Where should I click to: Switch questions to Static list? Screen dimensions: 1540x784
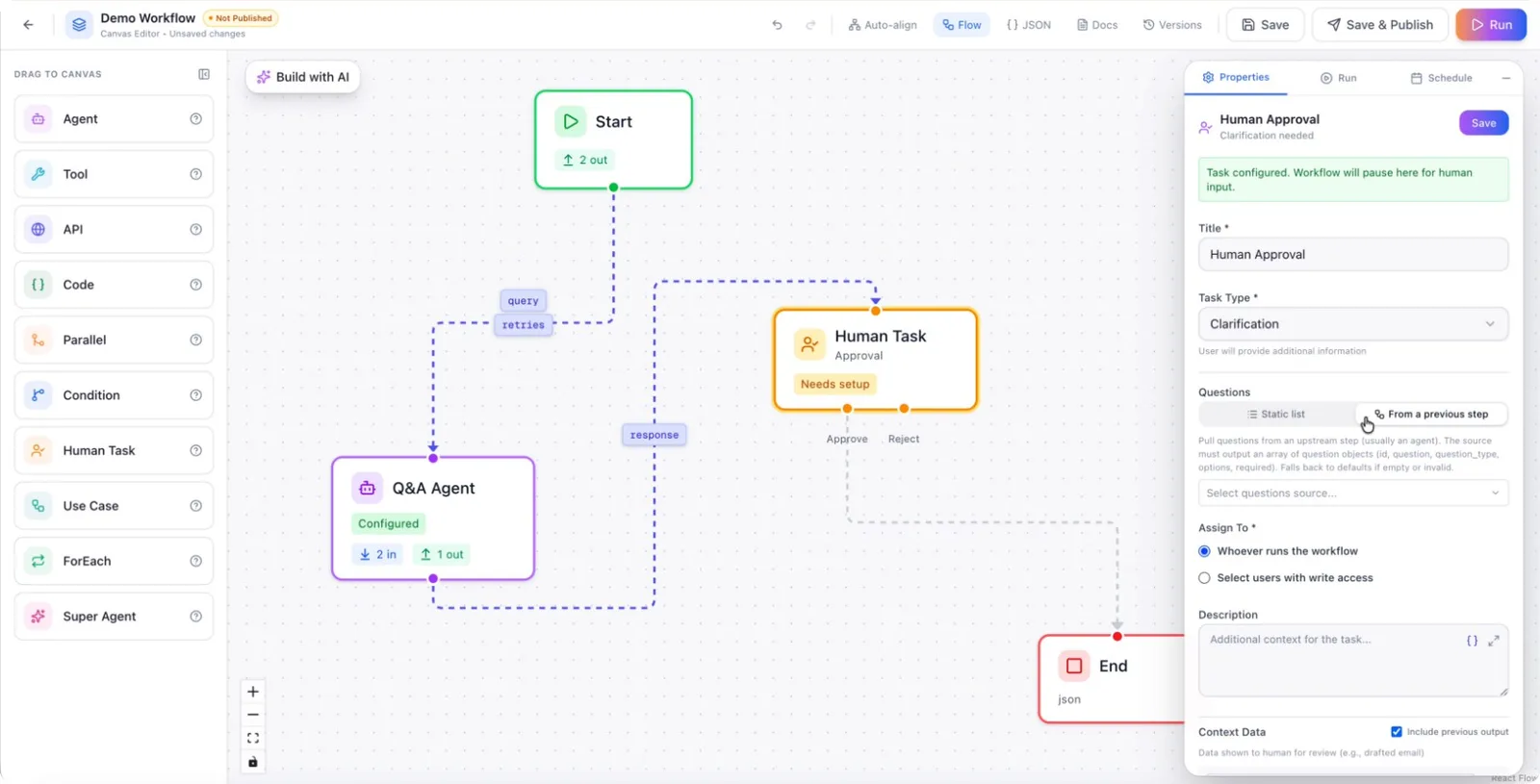click(1276, 415)
